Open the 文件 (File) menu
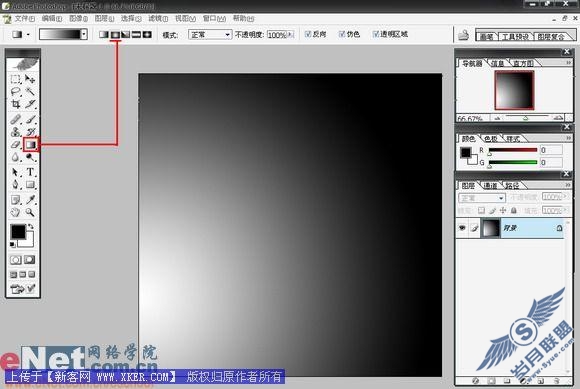Screen dimensions: 580x389 pyautogui.click(x=24, y=18)
